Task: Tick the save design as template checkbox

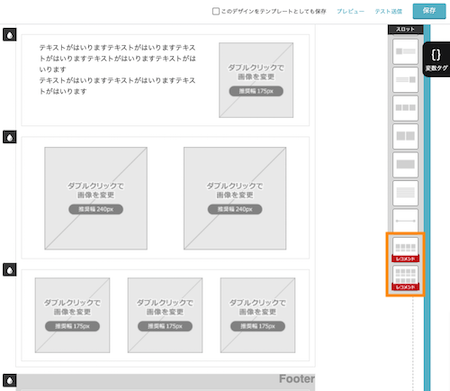Action: click(216, 11)
